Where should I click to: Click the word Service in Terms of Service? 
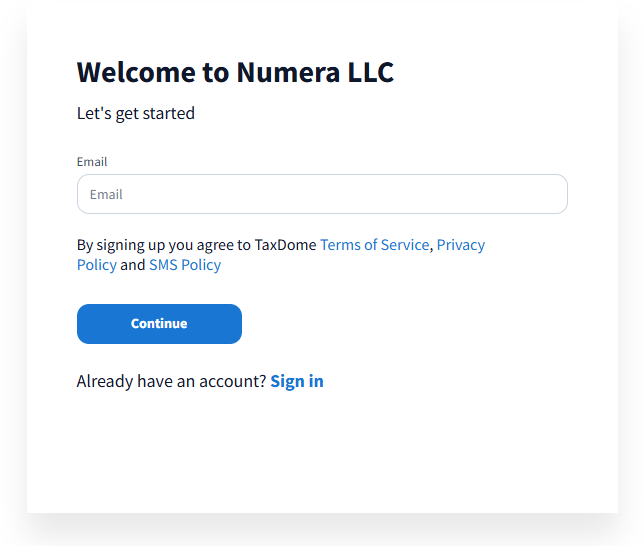(403, 245)
